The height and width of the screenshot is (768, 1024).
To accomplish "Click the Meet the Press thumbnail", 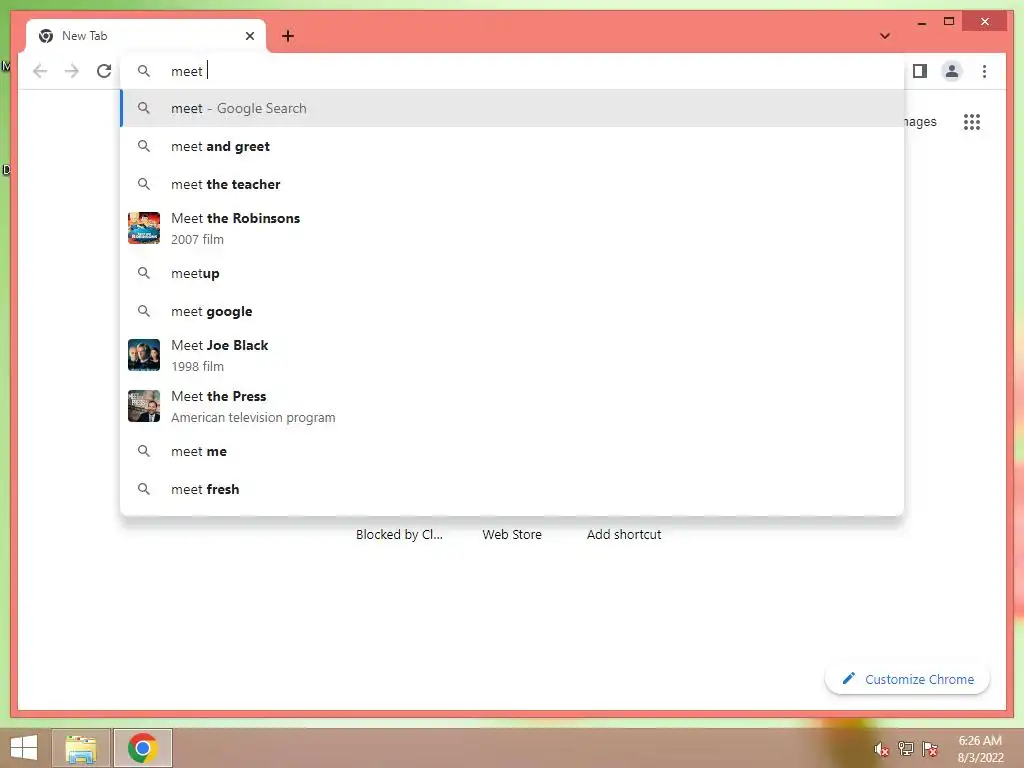I will point(144,406).
